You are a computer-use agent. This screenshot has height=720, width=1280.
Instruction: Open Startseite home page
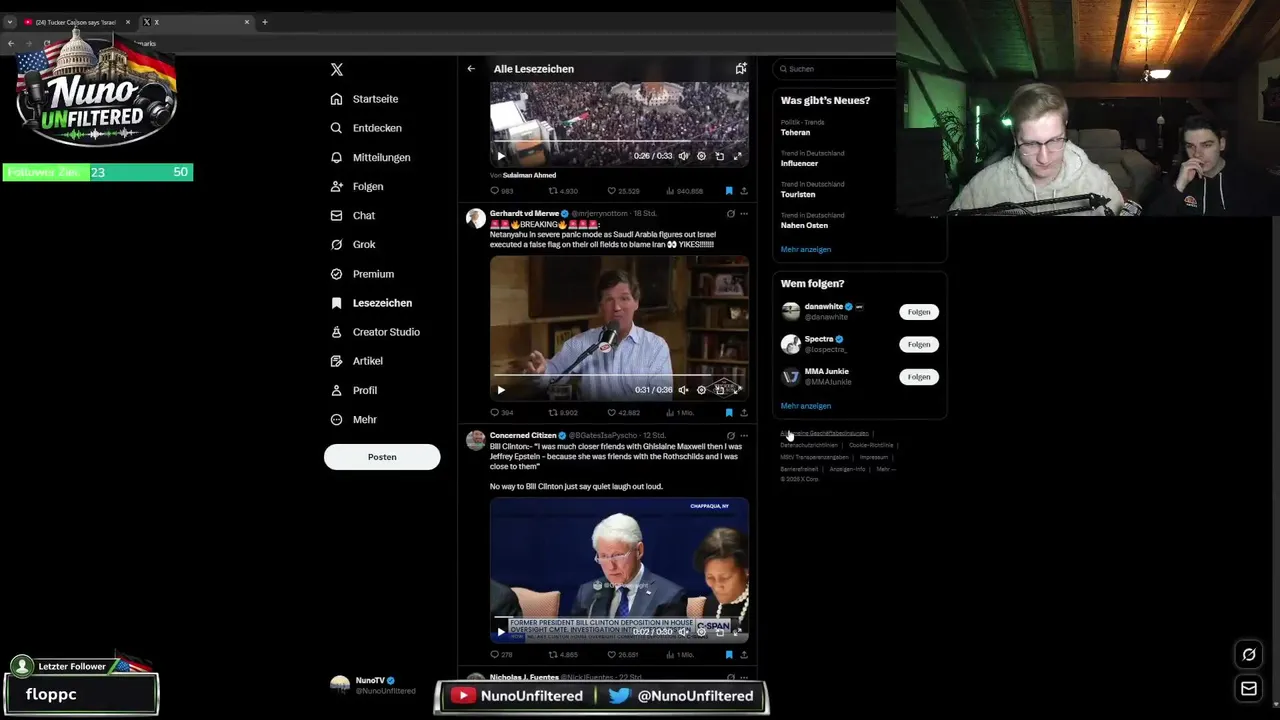(x=365, y=99)
